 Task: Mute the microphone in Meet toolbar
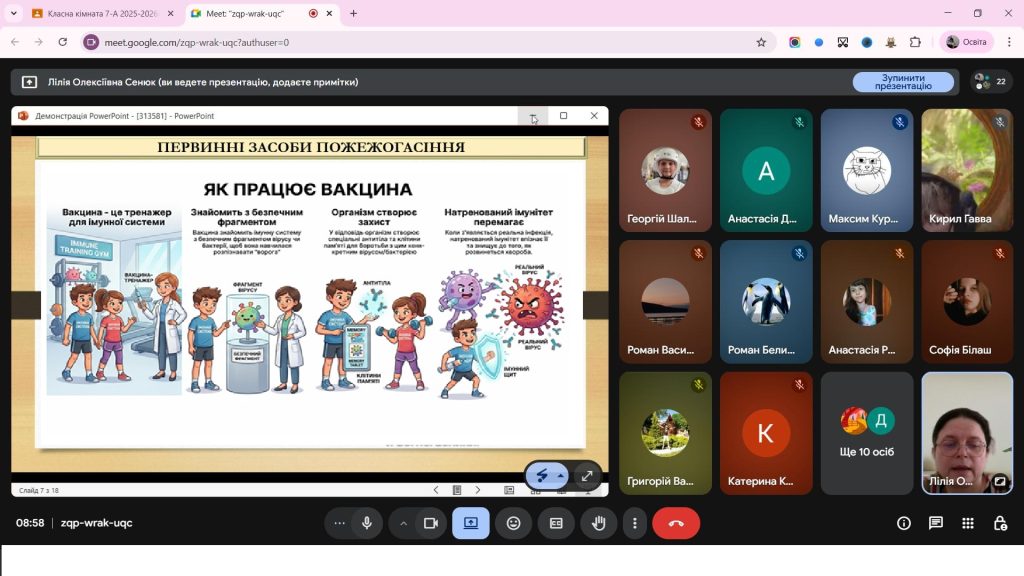pyautogui.click(x=367, y=523)
